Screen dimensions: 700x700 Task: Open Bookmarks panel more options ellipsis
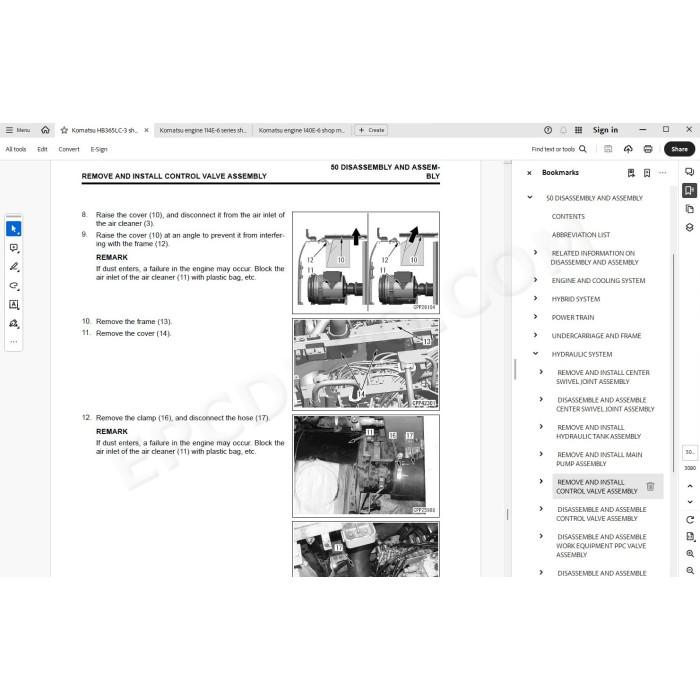tap(662, 173)
